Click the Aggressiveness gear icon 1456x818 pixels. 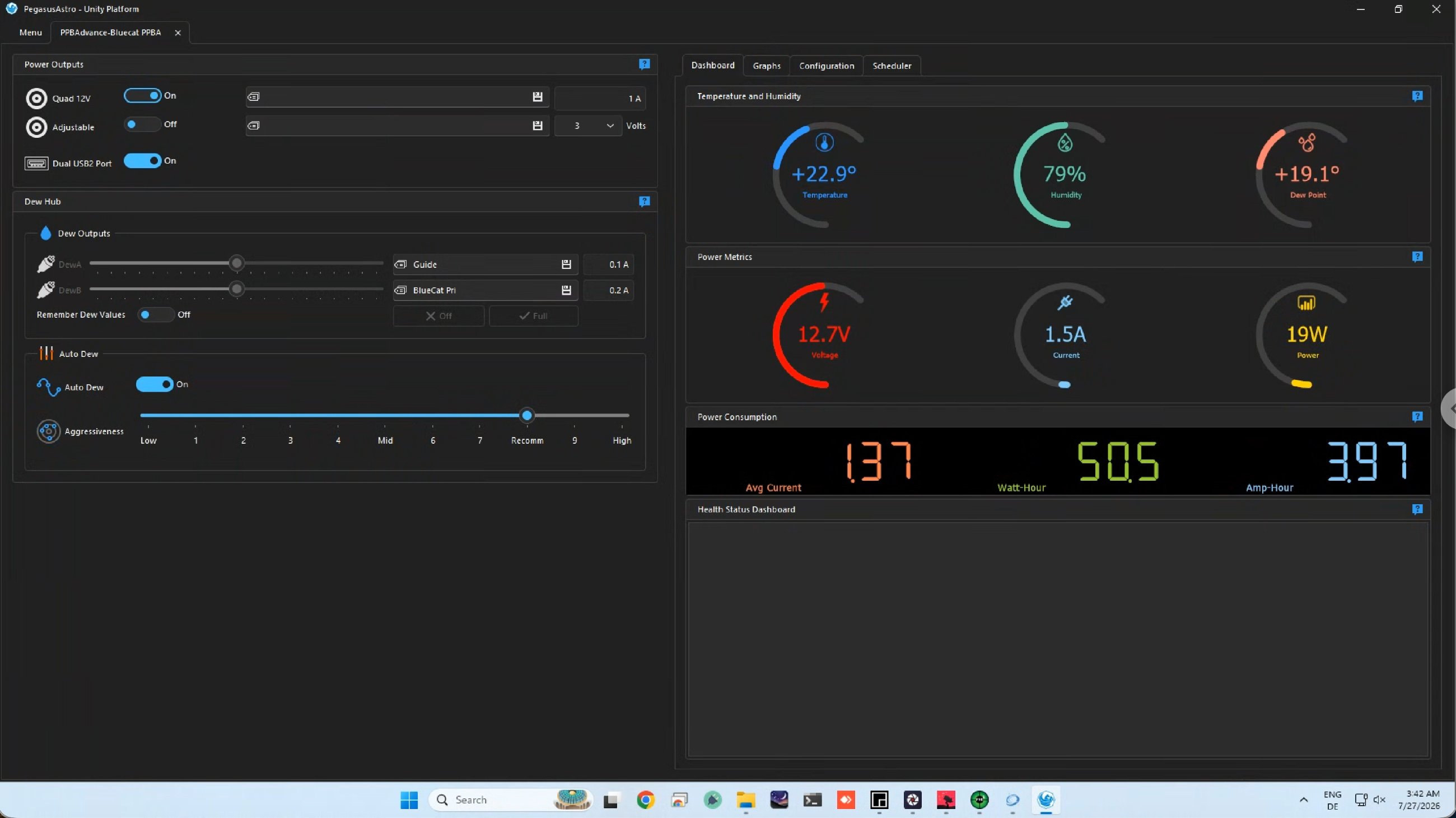point(49,431)
